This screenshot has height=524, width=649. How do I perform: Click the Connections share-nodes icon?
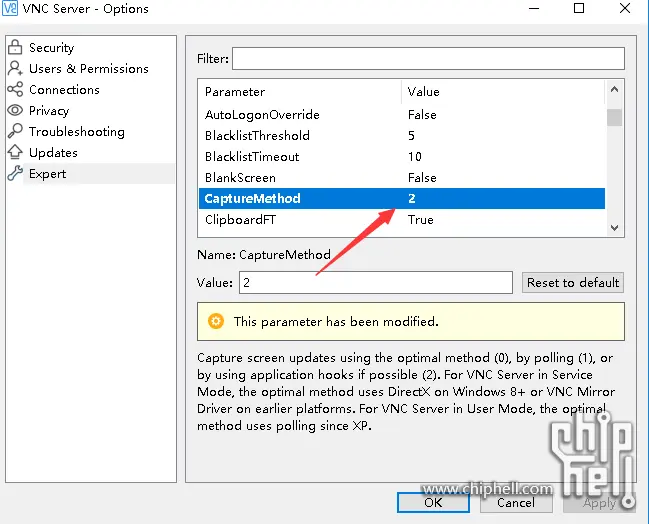(x=15, y=89)
